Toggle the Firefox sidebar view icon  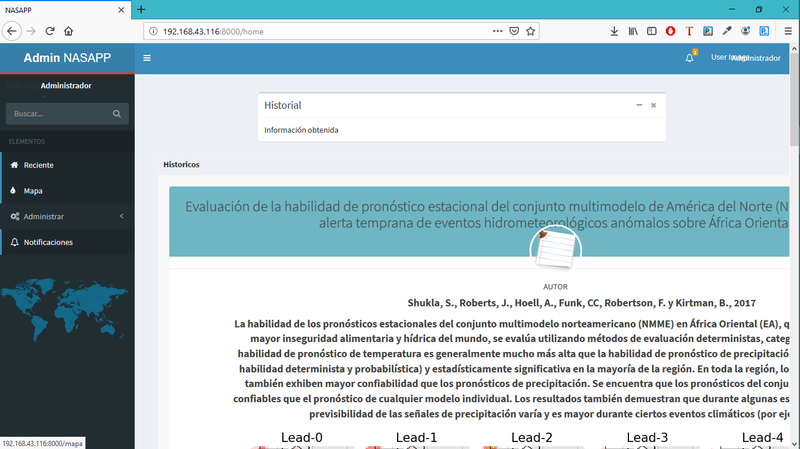click(651, 31)
